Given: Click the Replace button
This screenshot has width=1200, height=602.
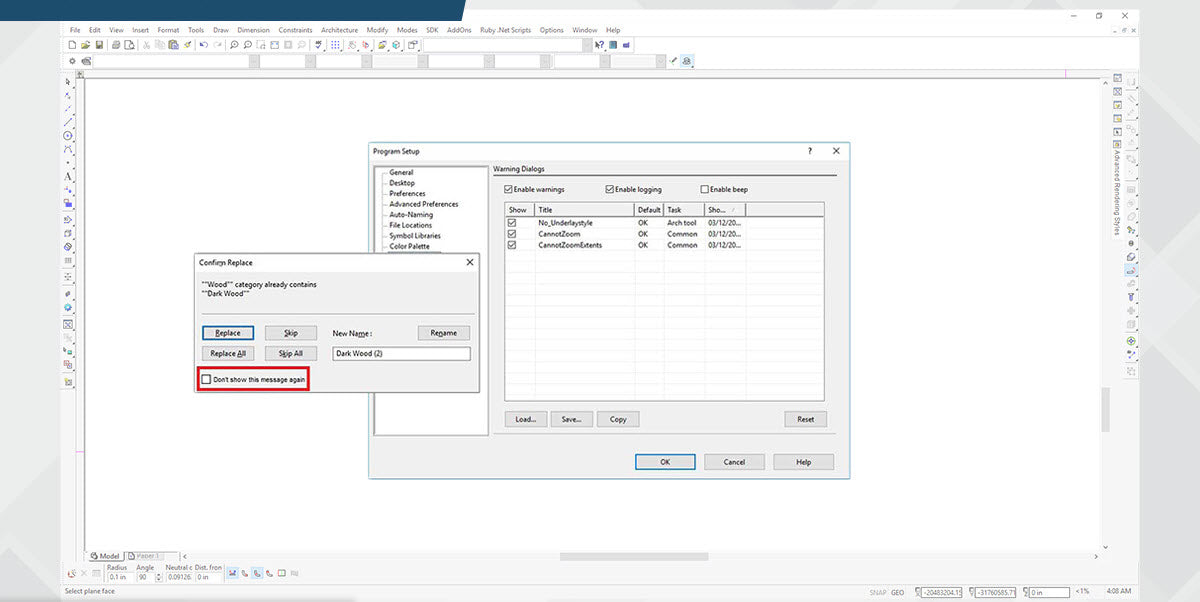Looking at the screenshot, I should [228, 333].
